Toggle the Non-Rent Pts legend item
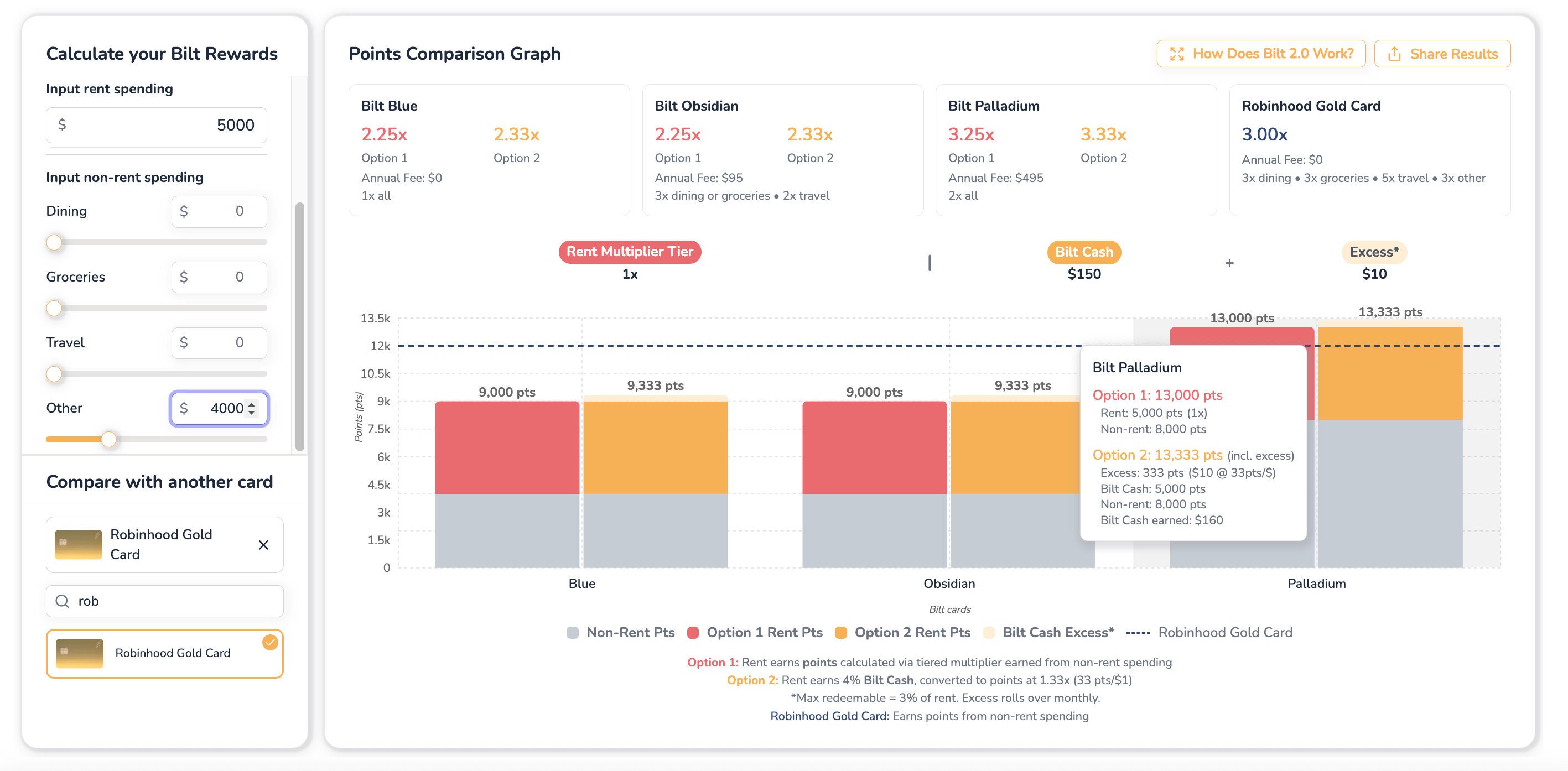Viewport: 1568px width, 771px height. click(x=621, y=632)
